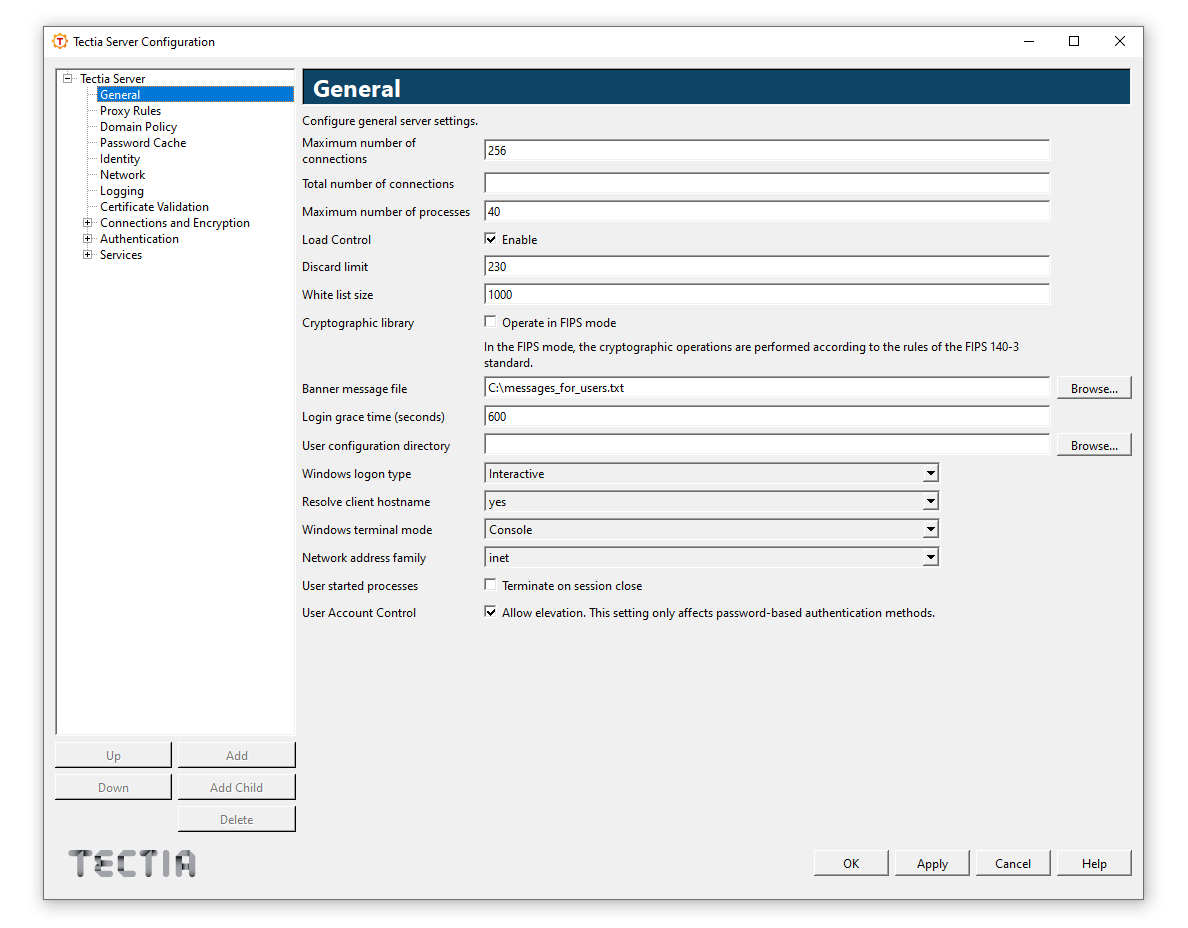Disable the Load Control Enable checkbox

[x=490, y=239]
